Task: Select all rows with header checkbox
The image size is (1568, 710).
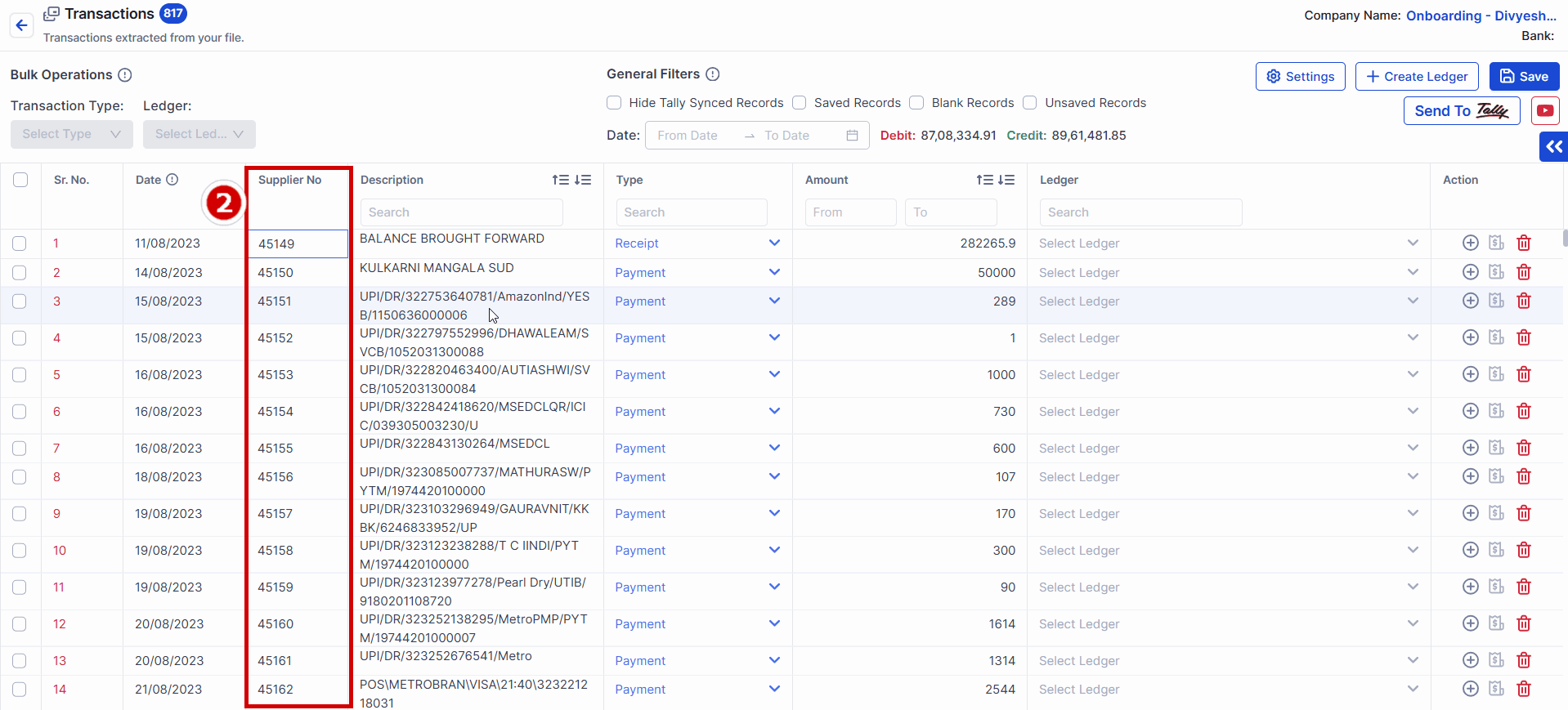Action: 20,180
